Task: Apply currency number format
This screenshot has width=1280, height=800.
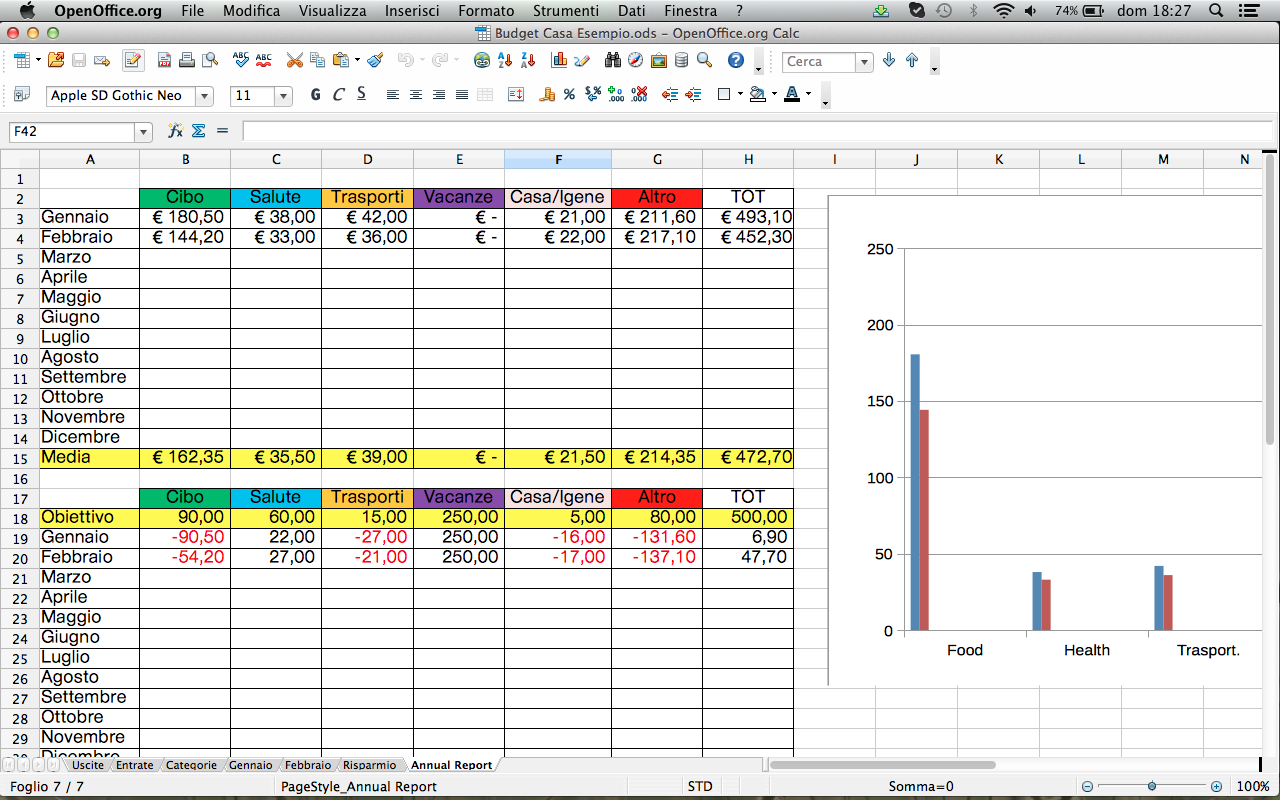Action: [x=545, y=94]
